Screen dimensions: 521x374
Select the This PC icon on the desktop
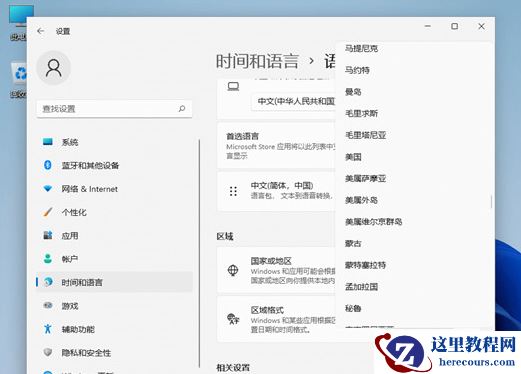(x=19, y=22)
